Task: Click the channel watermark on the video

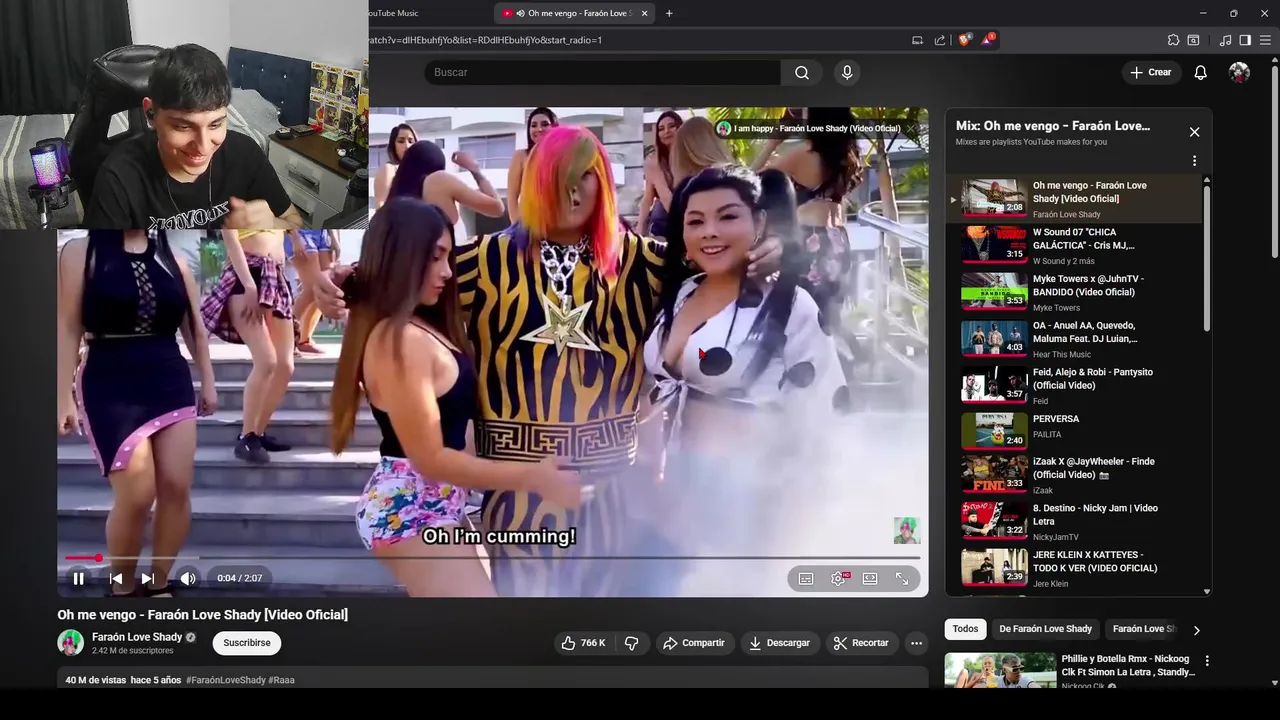Action: pos(906,530)
